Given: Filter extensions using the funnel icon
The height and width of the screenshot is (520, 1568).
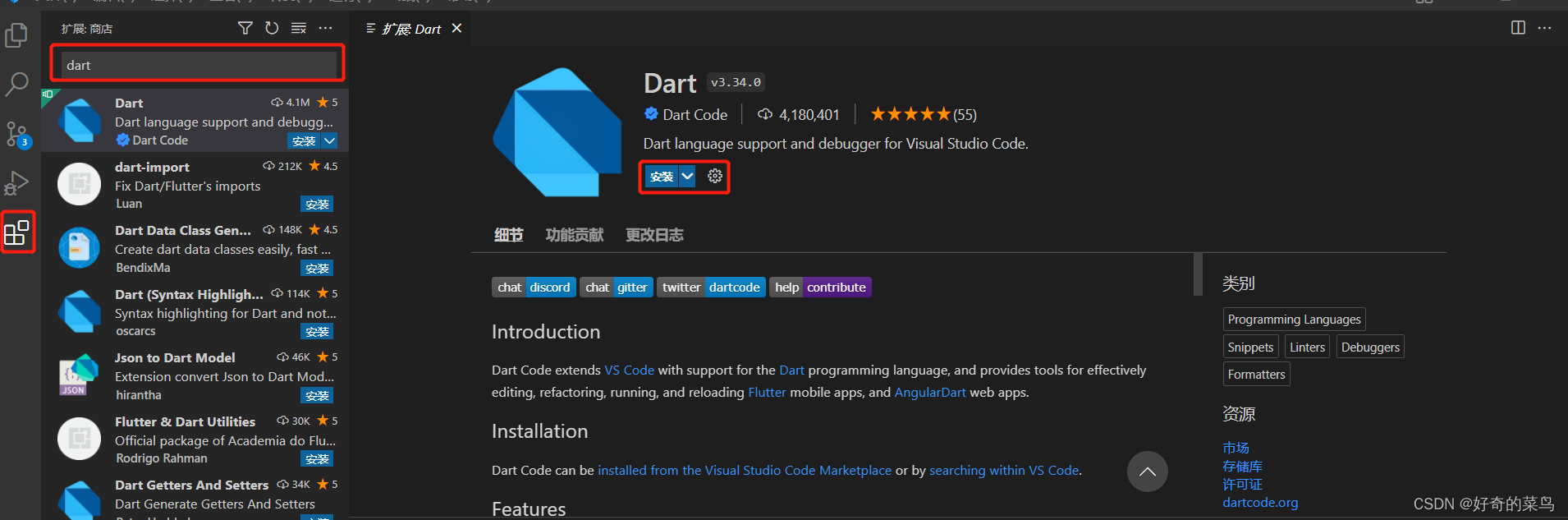Looking at the screenshot, I should click(245, 28).
